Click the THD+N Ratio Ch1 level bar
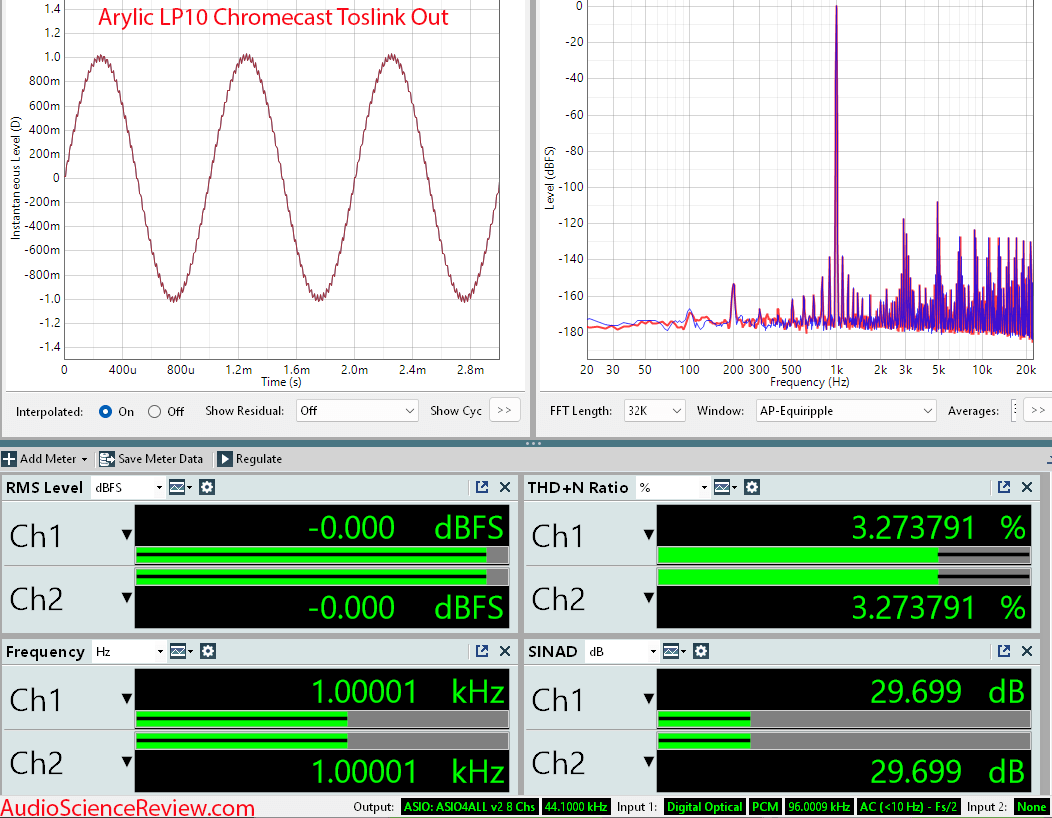This screenshot has height=818, width=1052. coord(844,555)
